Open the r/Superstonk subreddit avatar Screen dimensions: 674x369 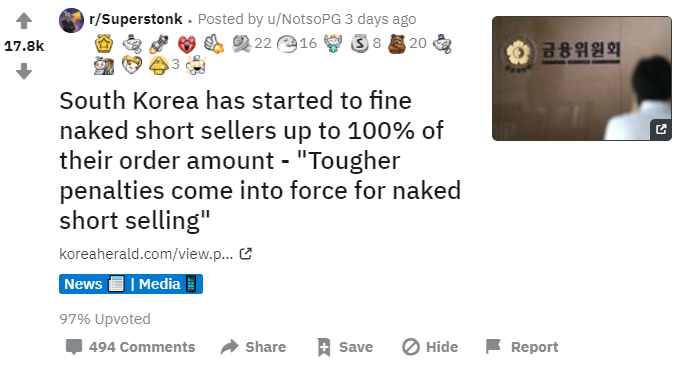pyautogui.click(x=71, y=20)
